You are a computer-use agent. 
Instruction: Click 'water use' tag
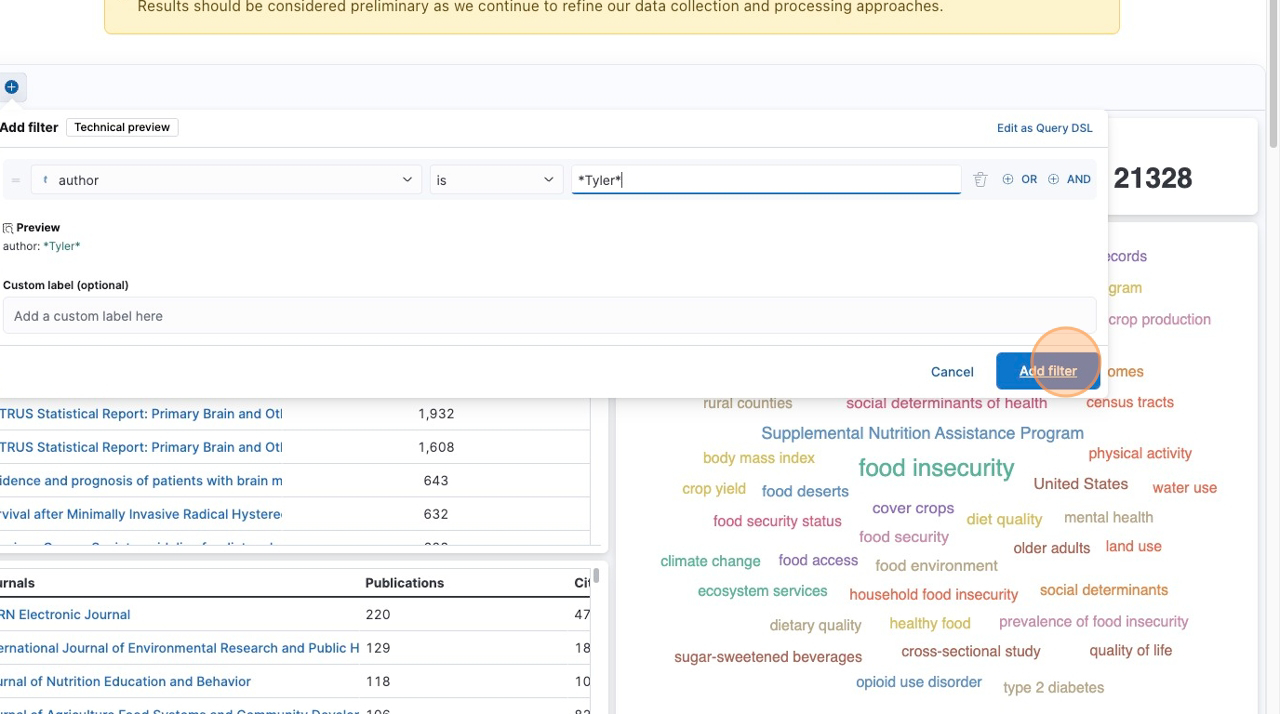(x=1184, y=488)
